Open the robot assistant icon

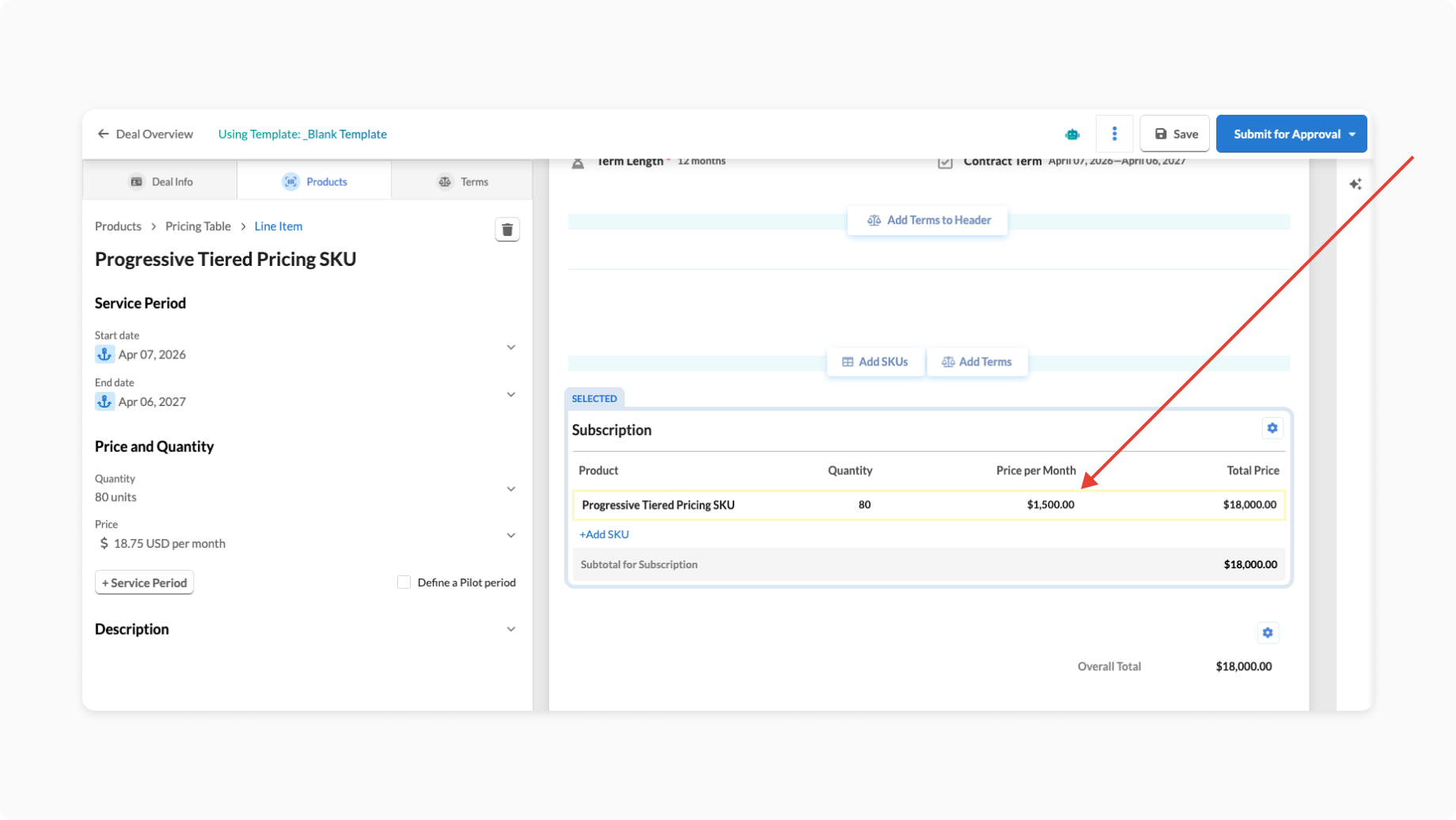(1072, 135)
